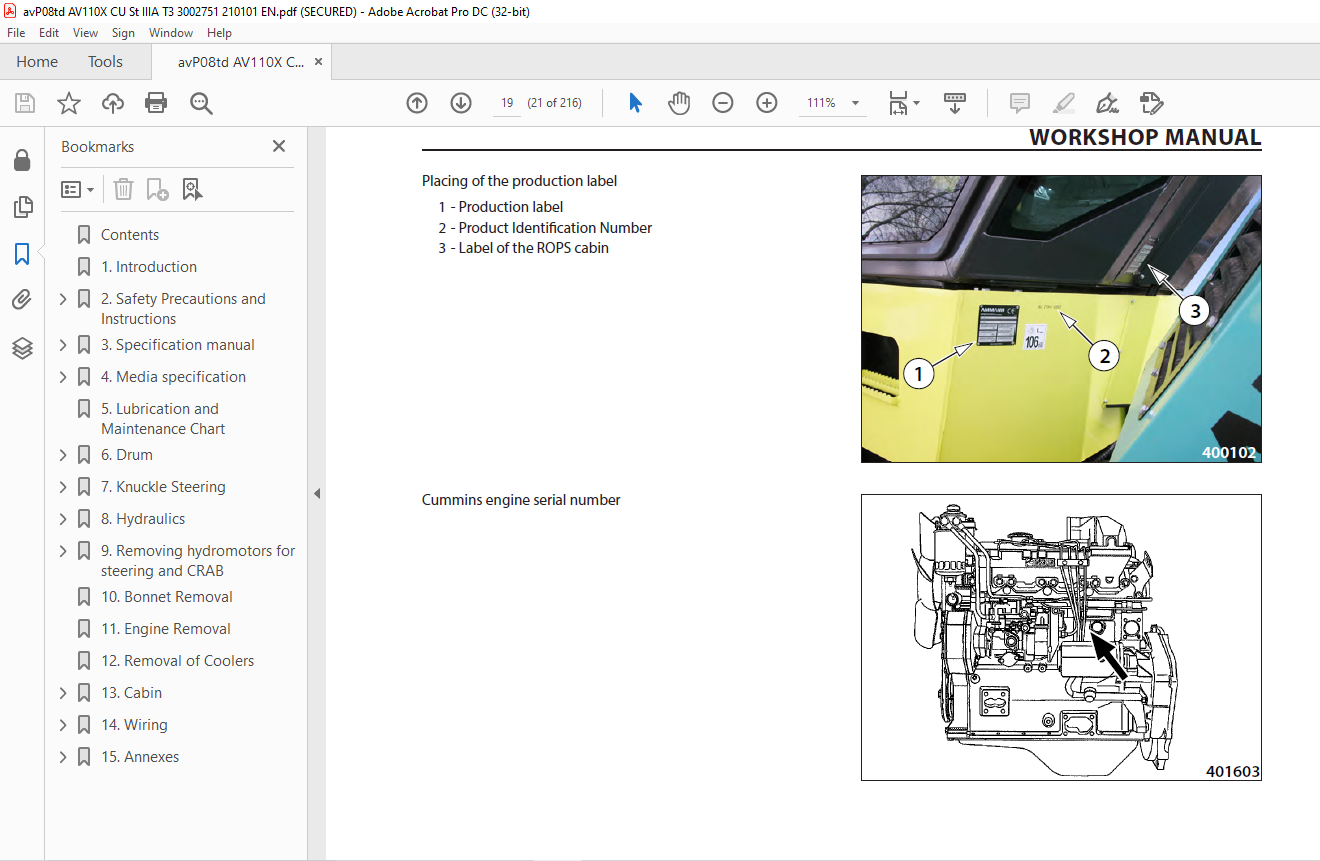Open the find text magnifier icon
The image size is (1320, 861).
click(x=201, y=103)
